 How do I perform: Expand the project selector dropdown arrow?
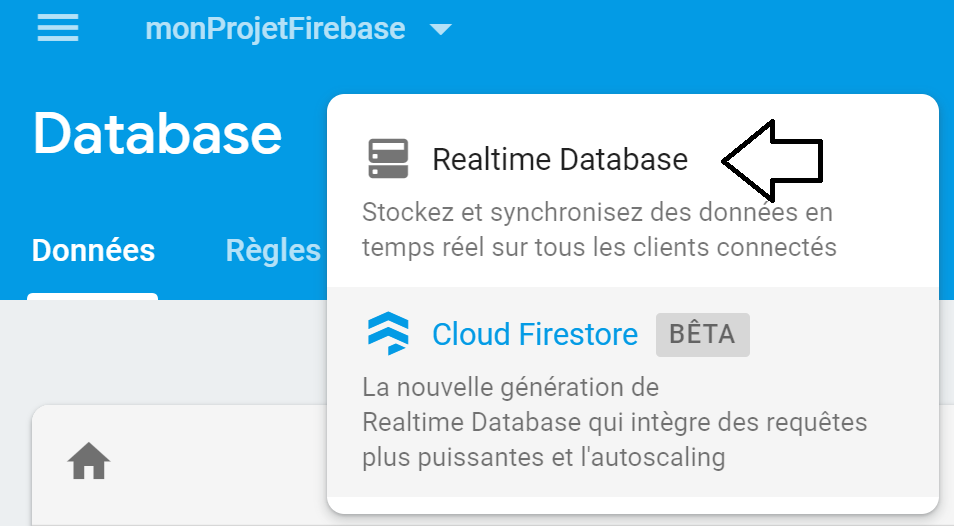[x=440, y=29]
